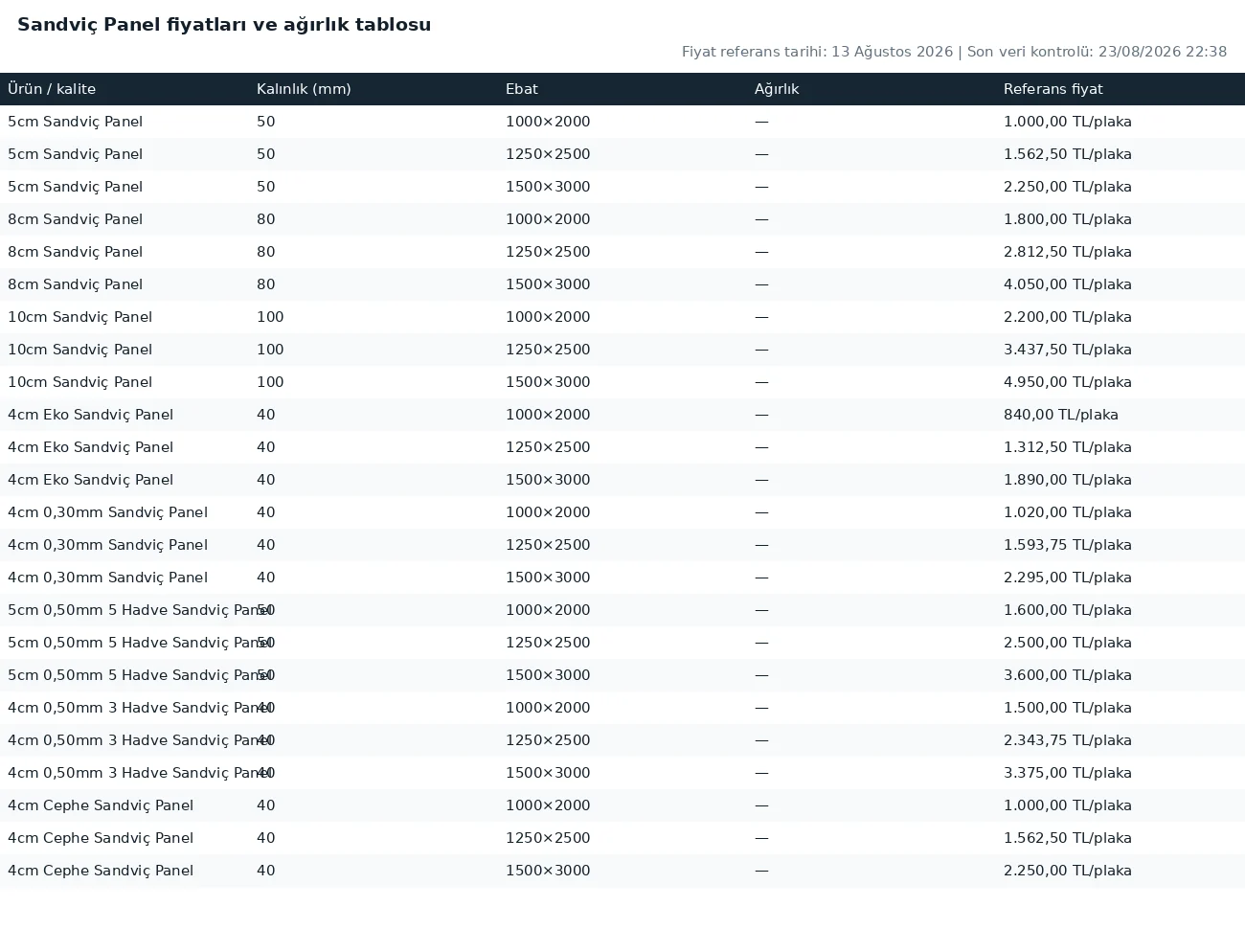Click thickness "80" in the 1.800,00 TL row
This screenshot has height=952, width=1245.
tap(266, 219)
